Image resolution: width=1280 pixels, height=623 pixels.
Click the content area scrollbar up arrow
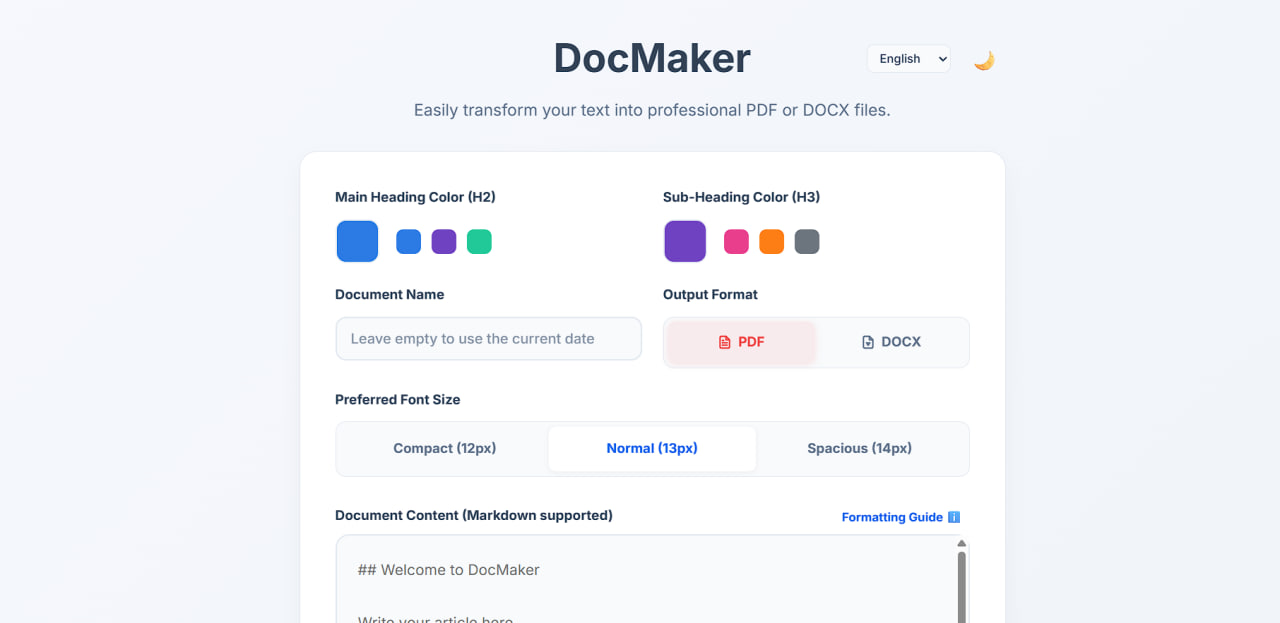[962, 544]
